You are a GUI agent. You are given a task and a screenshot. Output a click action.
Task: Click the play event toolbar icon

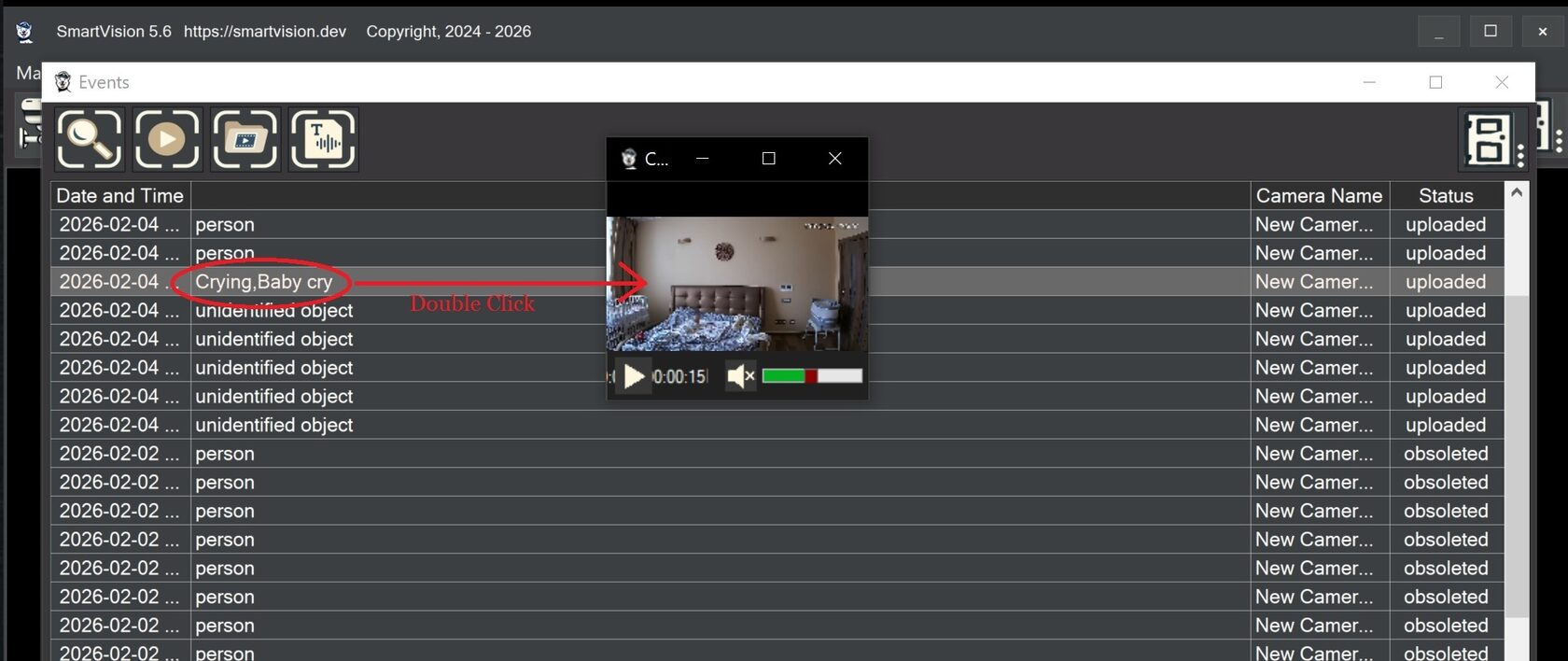(166, 139)
